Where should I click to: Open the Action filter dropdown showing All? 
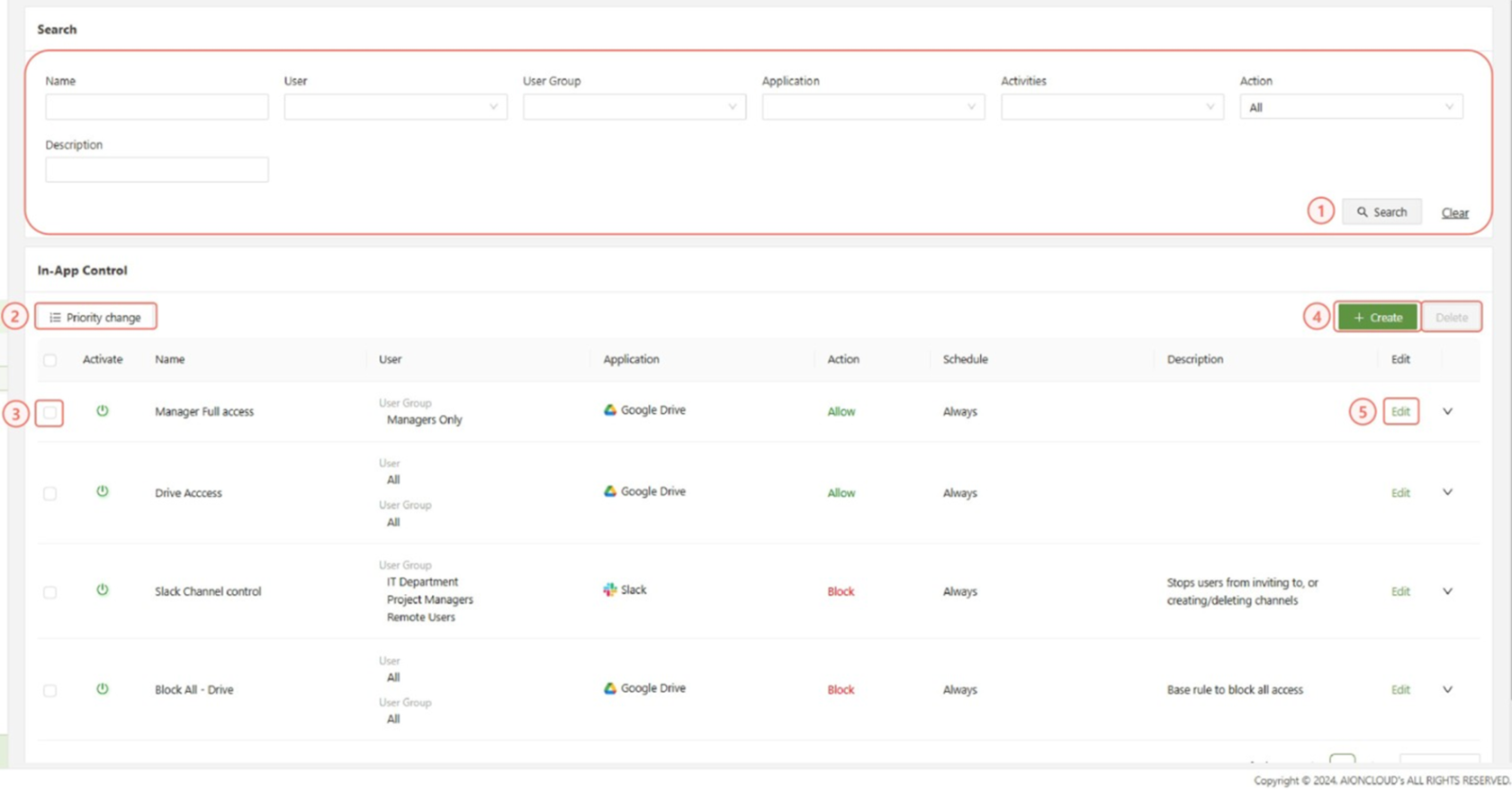click(x=1350, y=107)
